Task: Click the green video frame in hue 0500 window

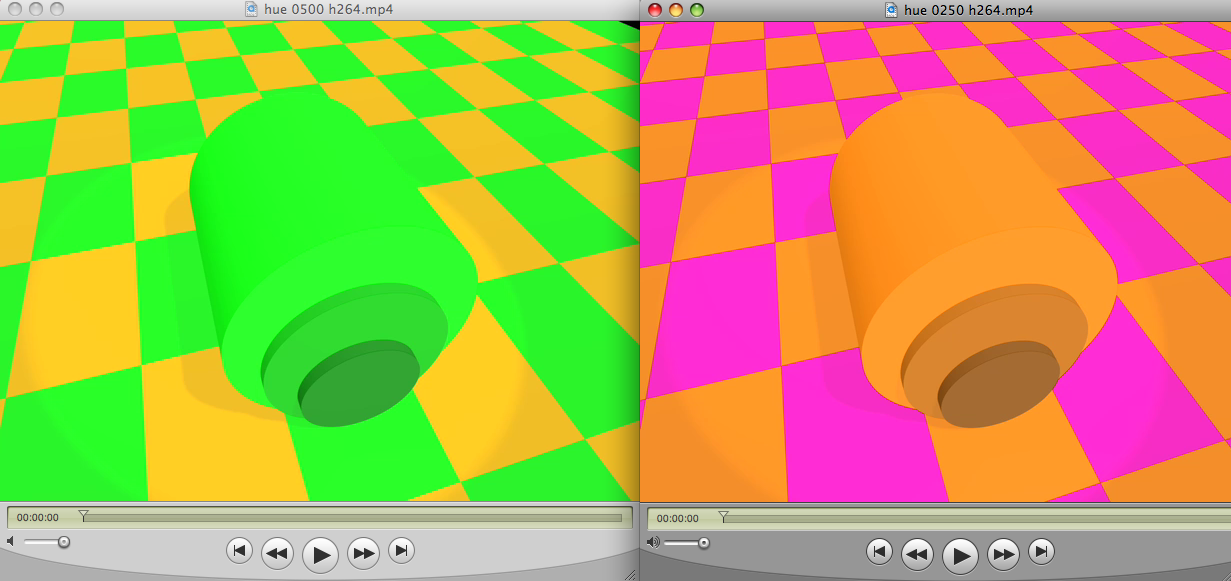Action: (320, 260)
